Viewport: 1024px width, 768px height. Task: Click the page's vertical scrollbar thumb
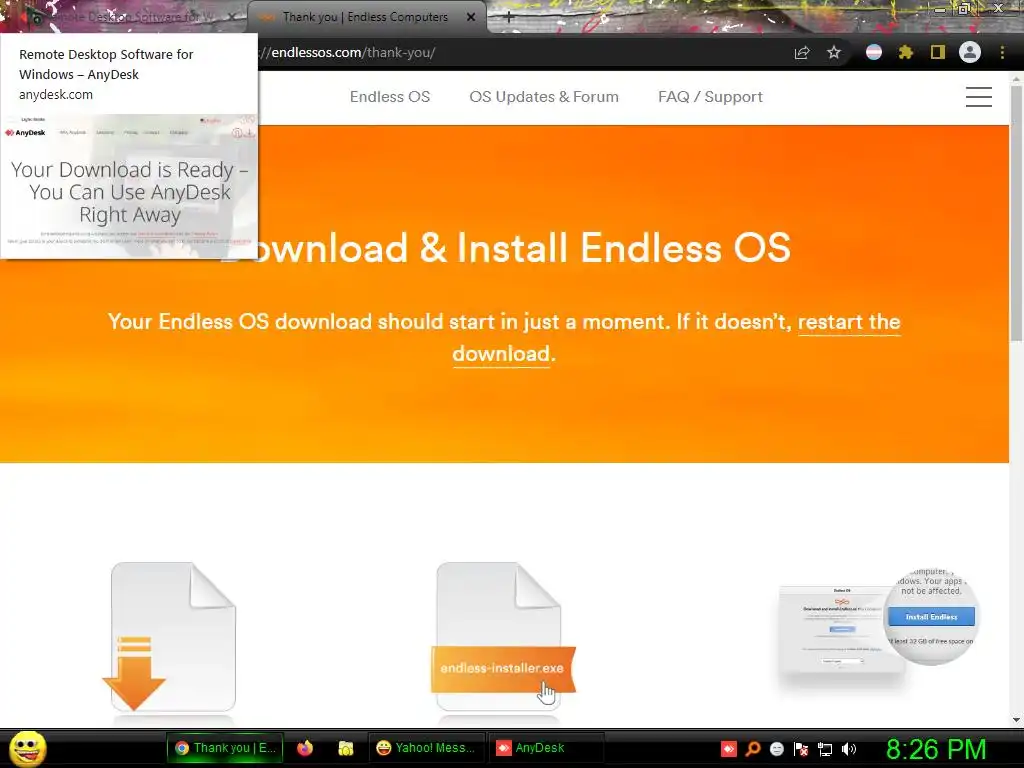1016,212
